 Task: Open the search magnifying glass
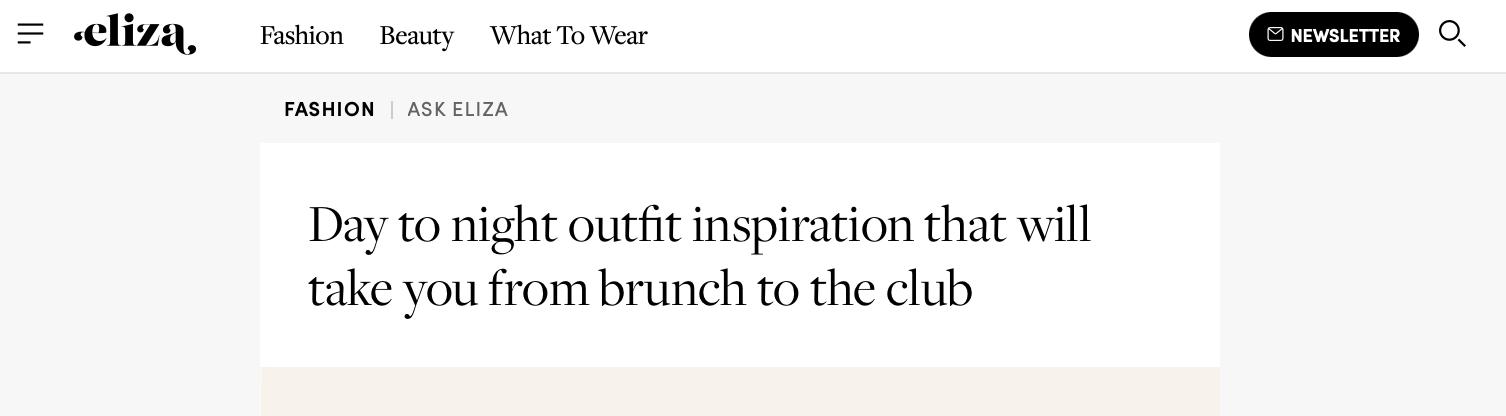tap(1451, 34)
